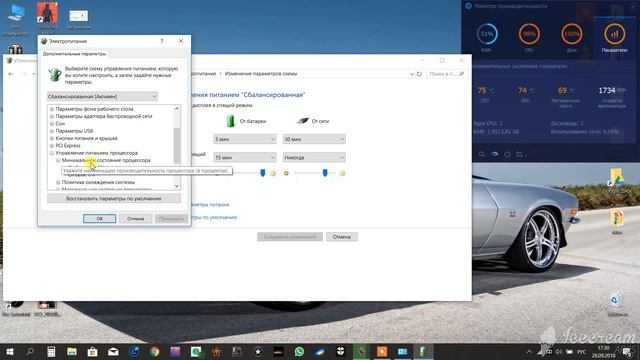The height and width of the screenshot is (360, 640).
Task: Click the back arrow in Control Panel window
Action: pos(11,74)
